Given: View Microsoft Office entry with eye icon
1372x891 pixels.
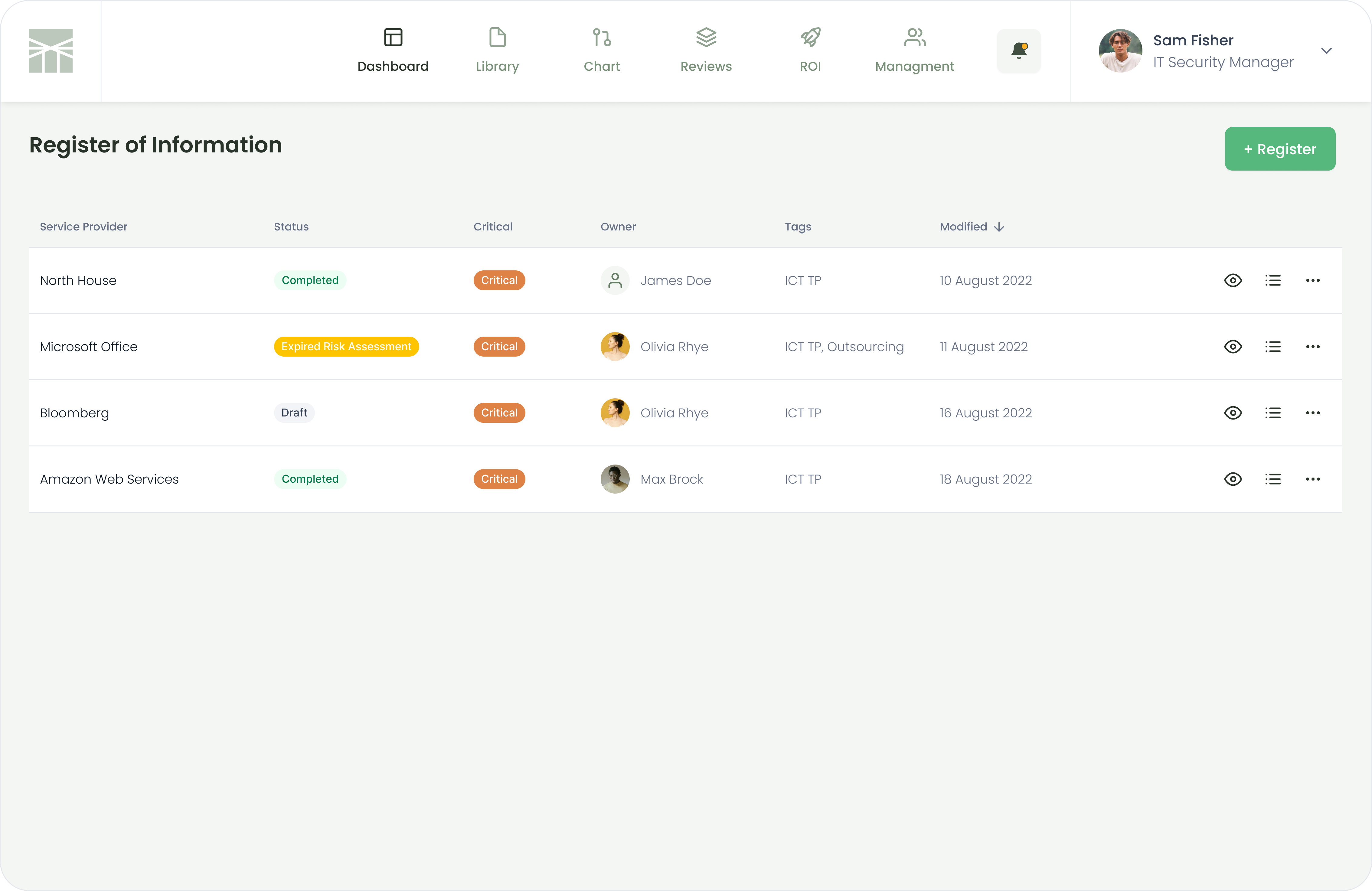Looking at the screenshot, I should [x=1233, y=346].
